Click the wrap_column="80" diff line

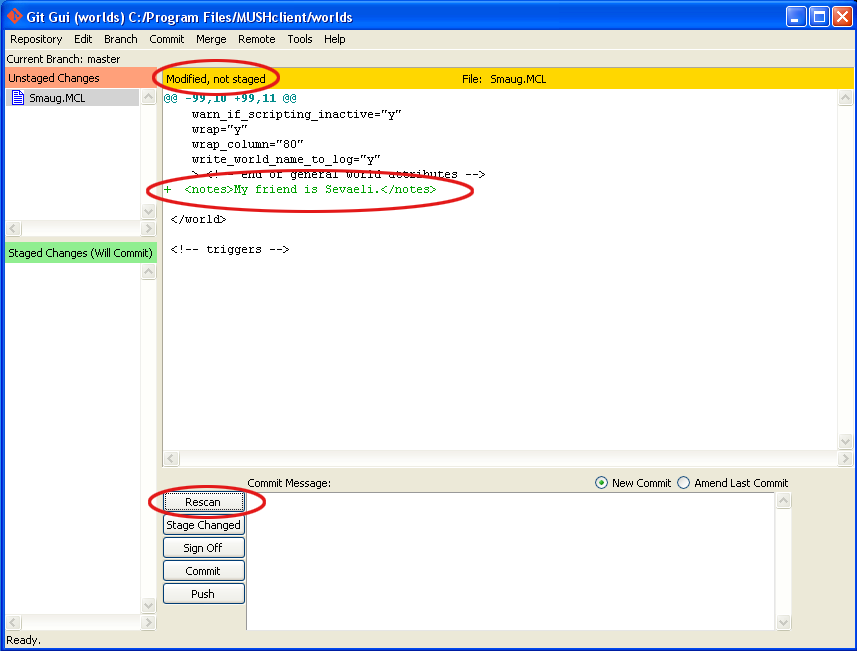click(x=248, y=144)
